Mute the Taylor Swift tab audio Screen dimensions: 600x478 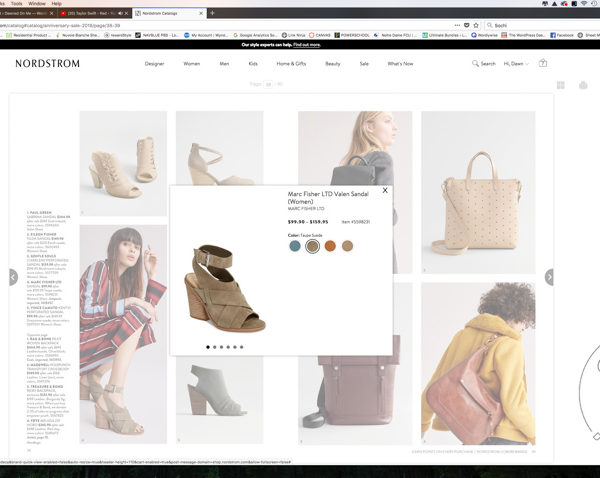(120, 13)
